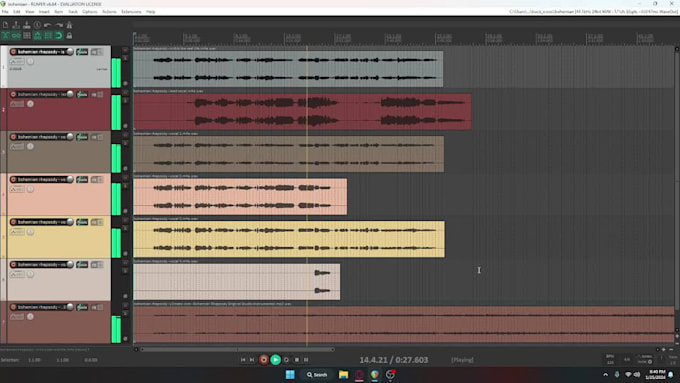Open routing for track 1
The image size is (680, 383).
pyautogui.click(x=82, y=52)
